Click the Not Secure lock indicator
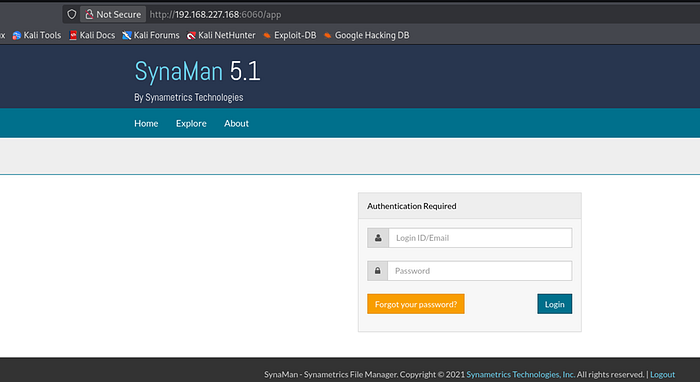 click(x=113, y=14)
